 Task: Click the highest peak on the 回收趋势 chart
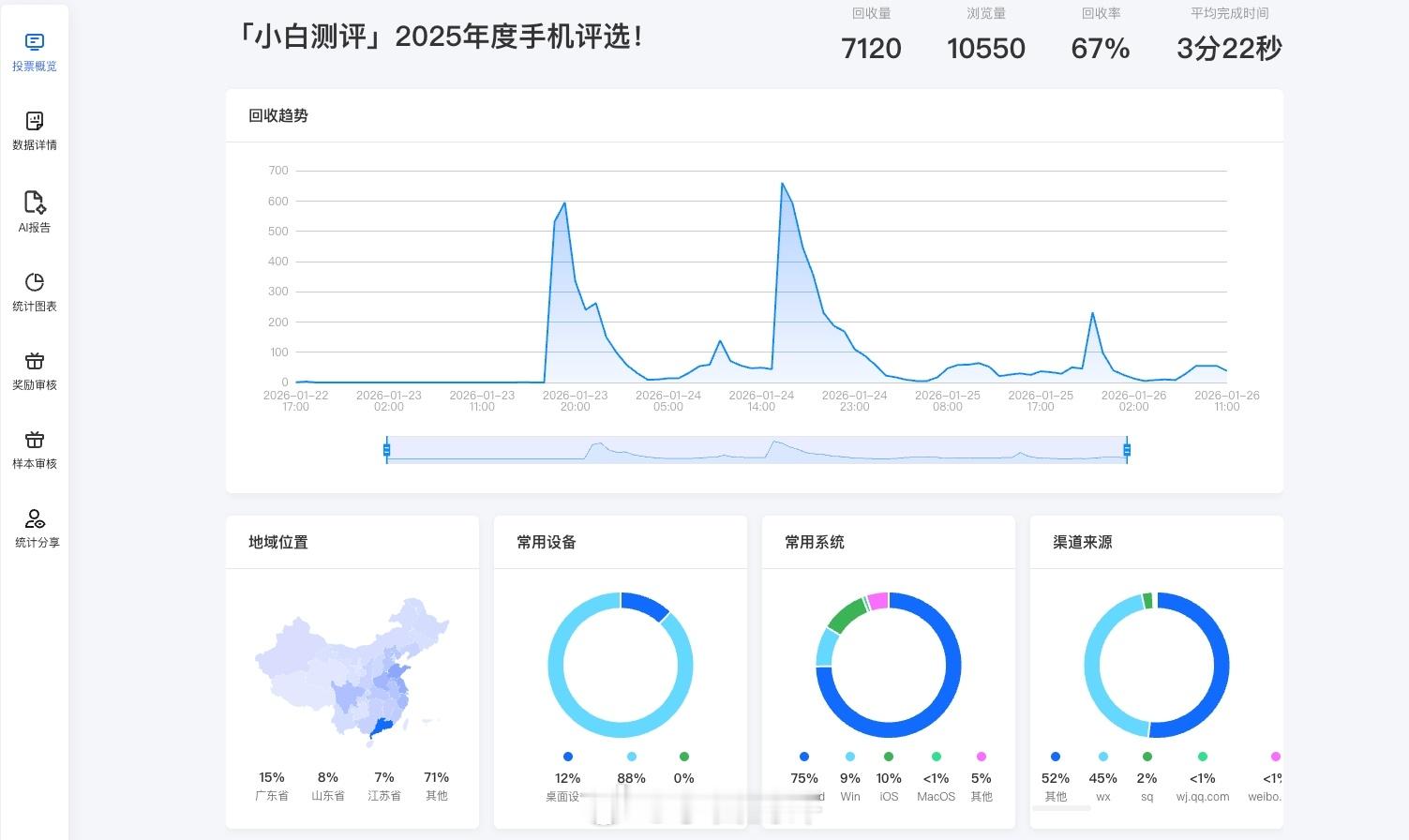(x=784, y=185)
